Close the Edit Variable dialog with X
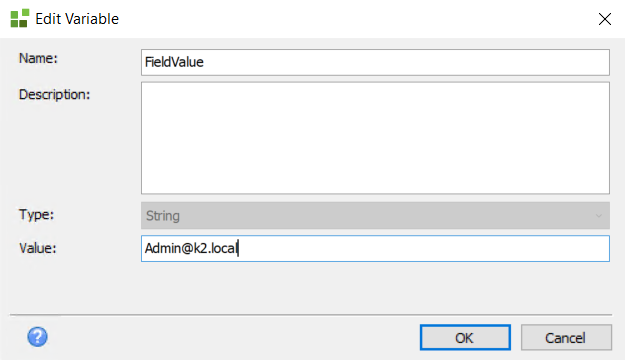This screenshot has width=625, height=360. [605, 19]
